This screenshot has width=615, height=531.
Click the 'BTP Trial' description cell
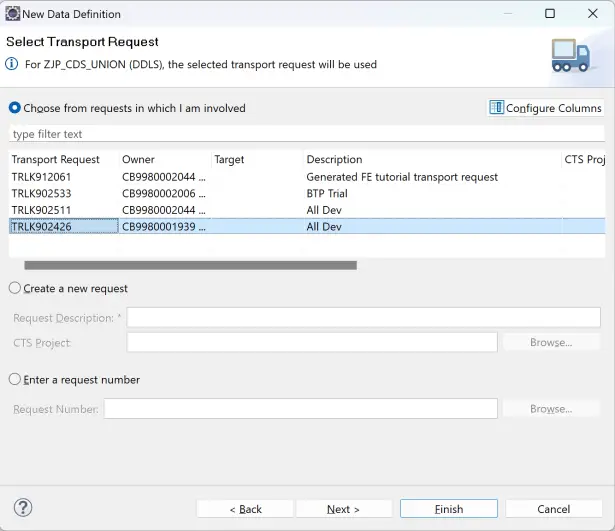tap(327, 193)
